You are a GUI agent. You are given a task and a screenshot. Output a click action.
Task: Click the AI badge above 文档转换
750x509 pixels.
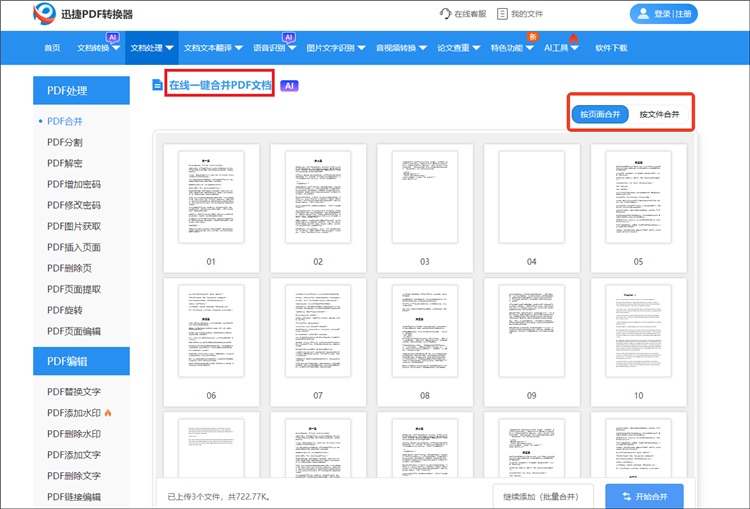(x=112, y=37)
